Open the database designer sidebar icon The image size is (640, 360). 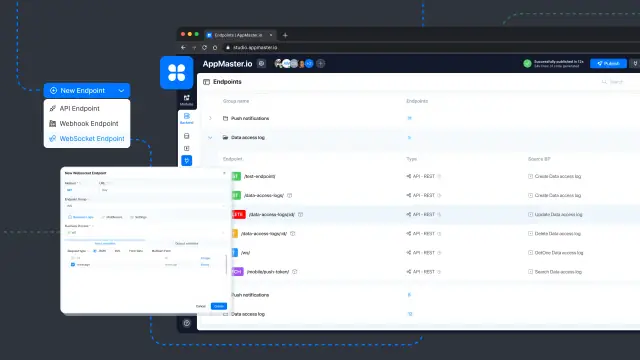point(187,136)
